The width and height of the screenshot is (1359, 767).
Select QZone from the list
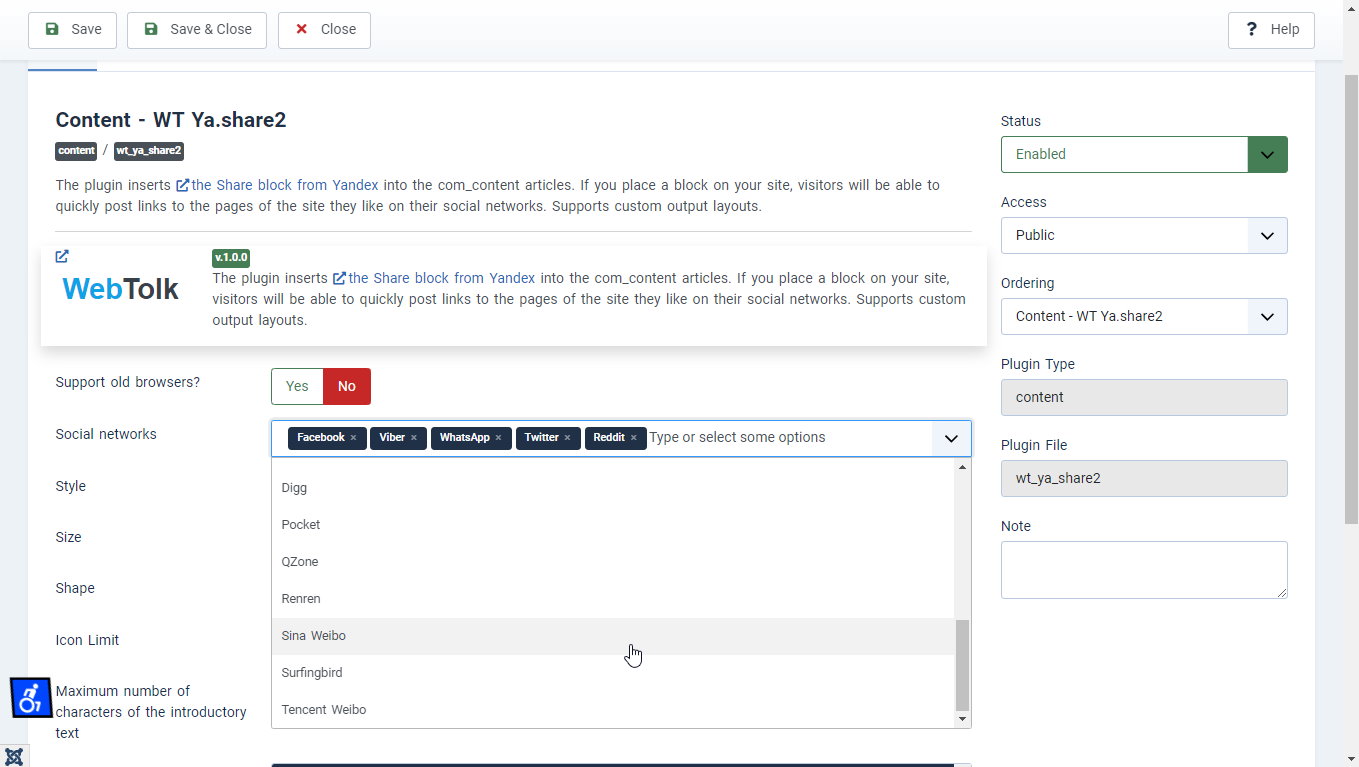pos(613,562)
